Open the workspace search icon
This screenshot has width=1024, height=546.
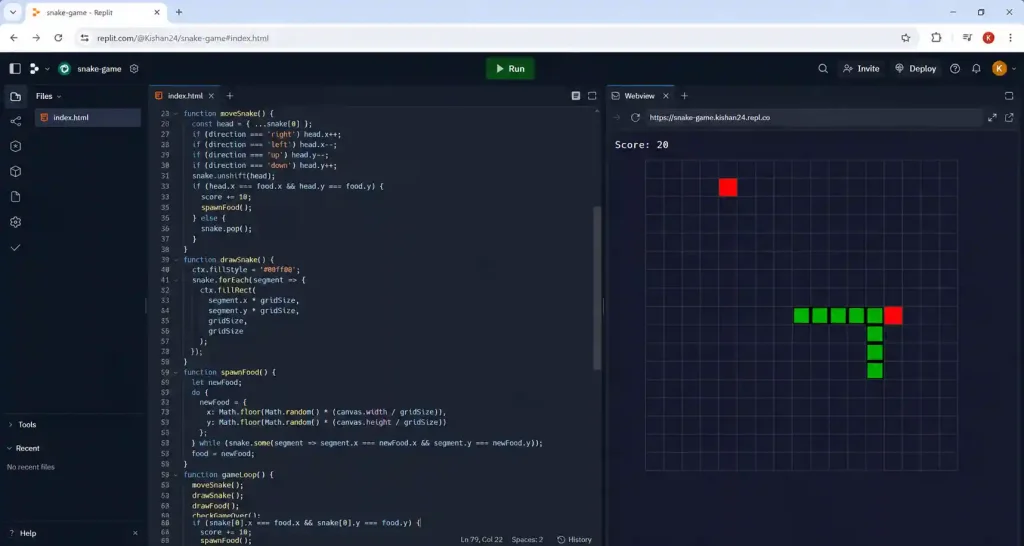(823, 69)
